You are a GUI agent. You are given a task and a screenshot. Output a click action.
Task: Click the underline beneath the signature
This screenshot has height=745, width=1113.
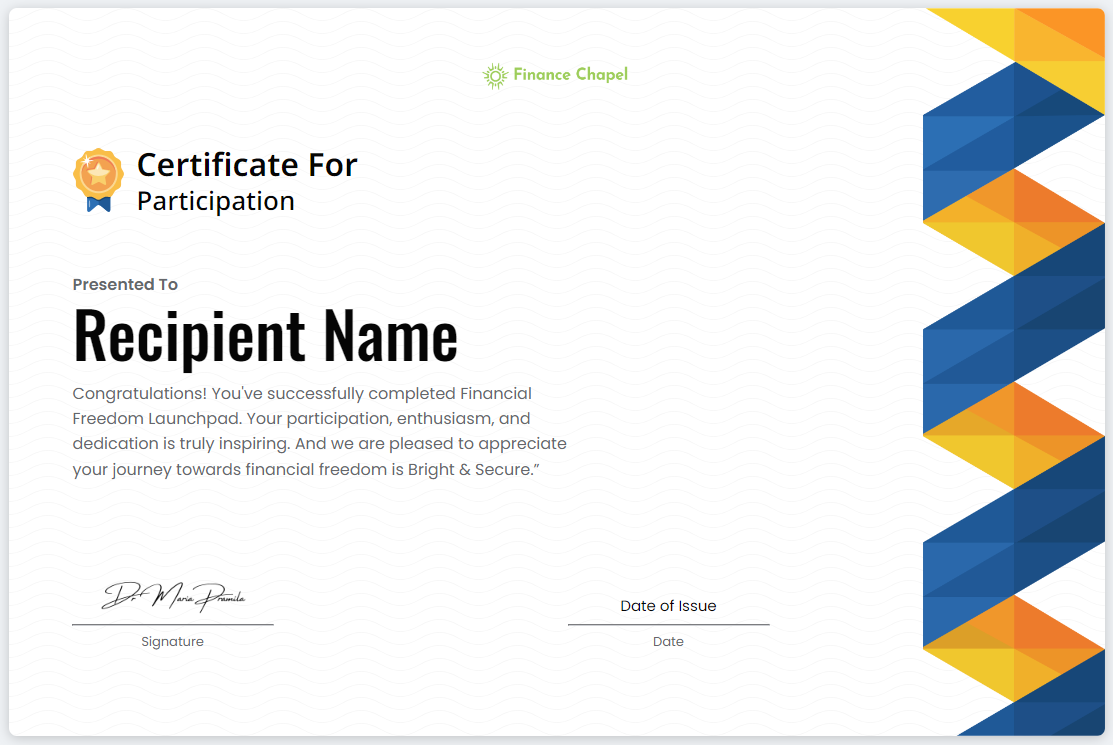172,624
